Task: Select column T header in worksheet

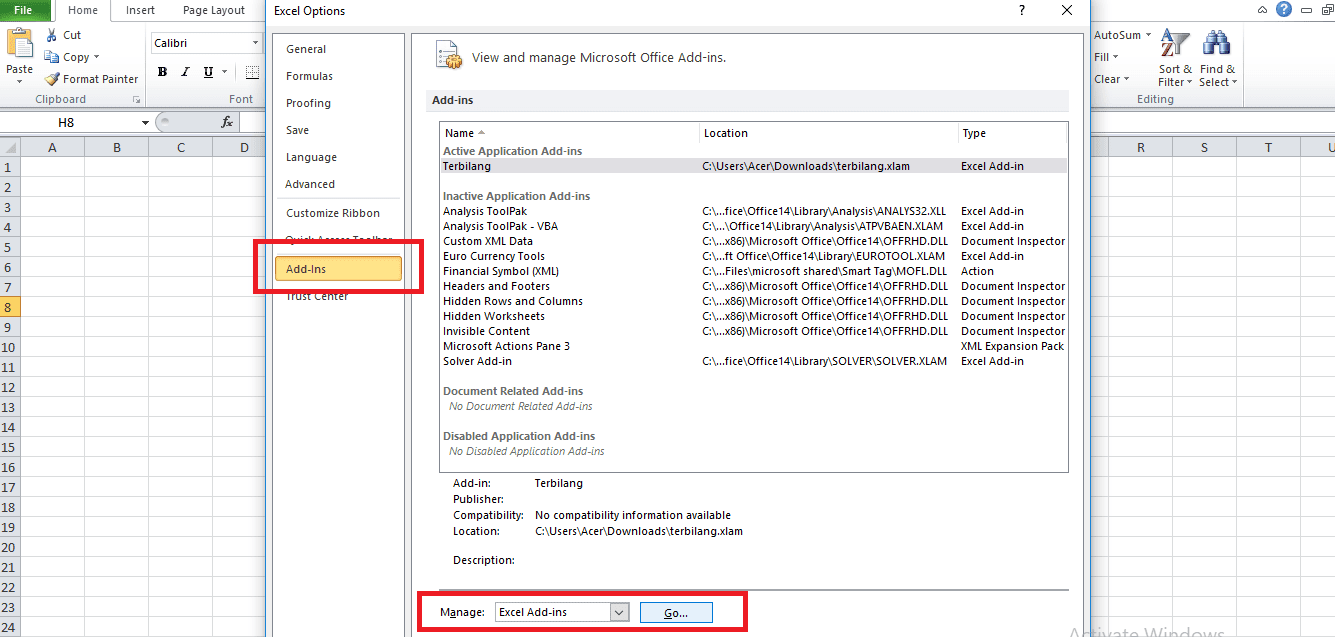Action: [x=1268, y=148]
